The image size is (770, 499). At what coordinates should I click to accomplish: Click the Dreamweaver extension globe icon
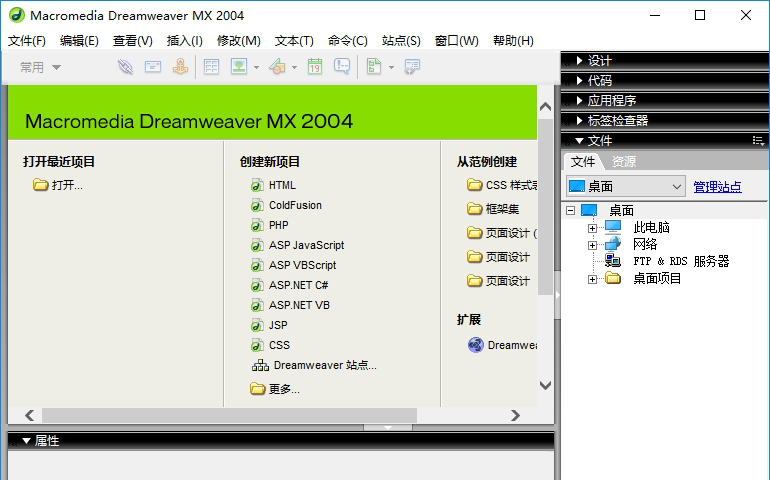click(475, 345)
